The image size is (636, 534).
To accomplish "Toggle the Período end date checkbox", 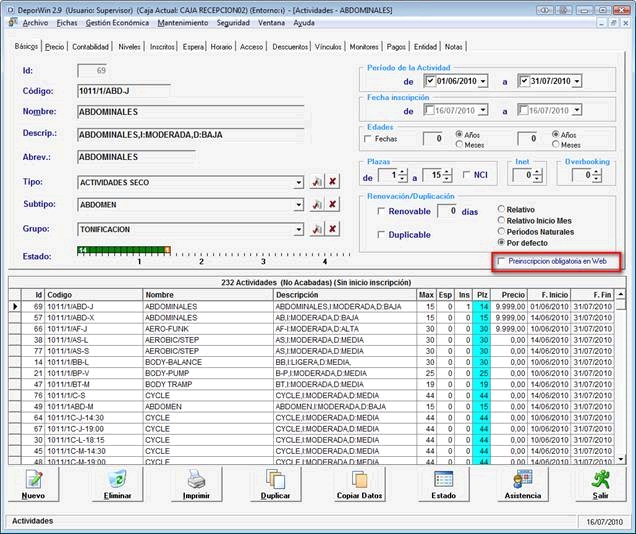I will 524,81.
